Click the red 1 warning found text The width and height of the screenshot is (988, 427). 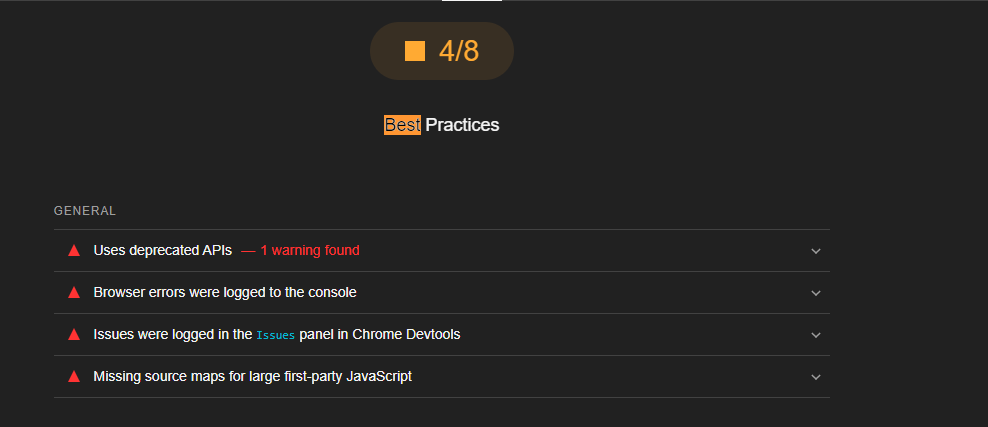[310, 250]
